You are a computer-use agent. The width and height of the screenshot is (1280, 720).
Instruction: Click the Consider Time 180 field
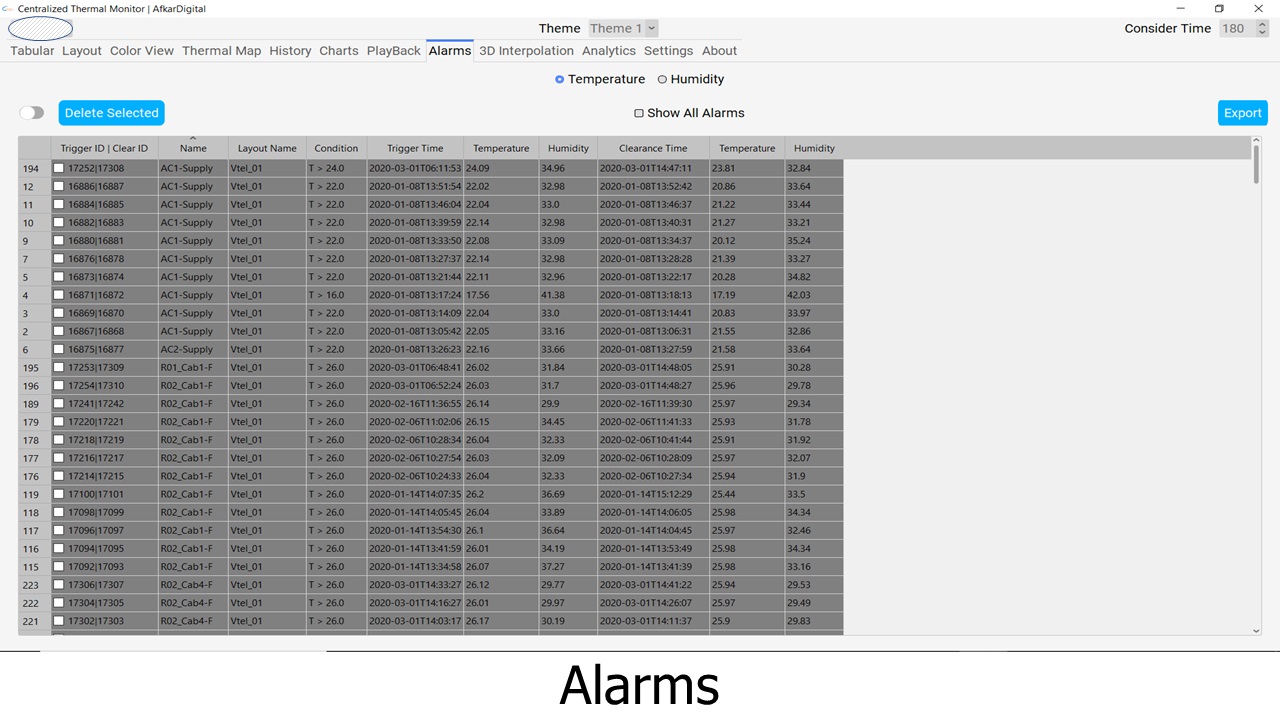(x=1239, y=28)
